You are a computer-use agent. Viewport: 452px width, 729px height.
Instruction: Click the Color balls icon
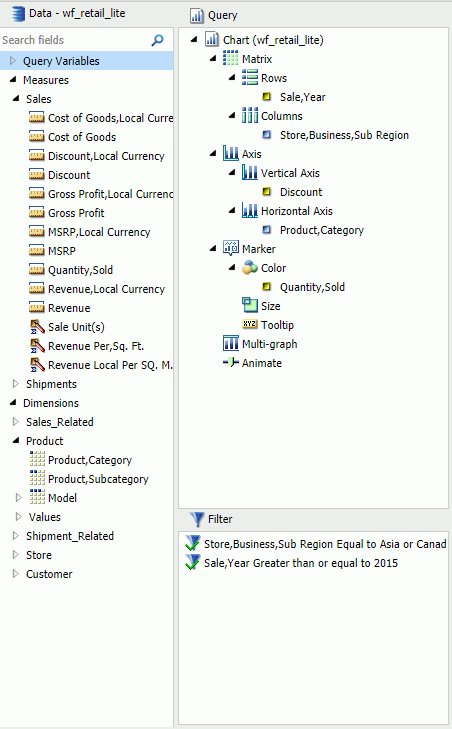pos(250,267)
